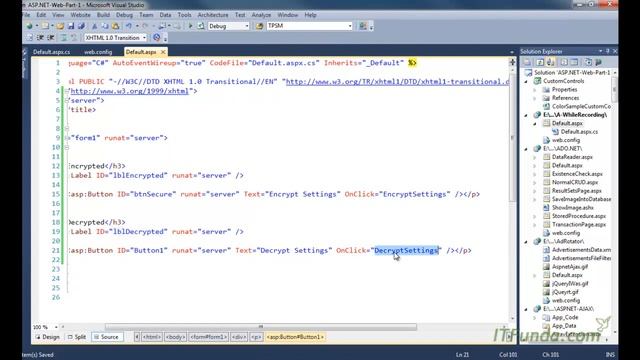The height and width of the screenshot is (360, 640).
Task: Collapse code outlining on line 9
Action: pos(67,138)
